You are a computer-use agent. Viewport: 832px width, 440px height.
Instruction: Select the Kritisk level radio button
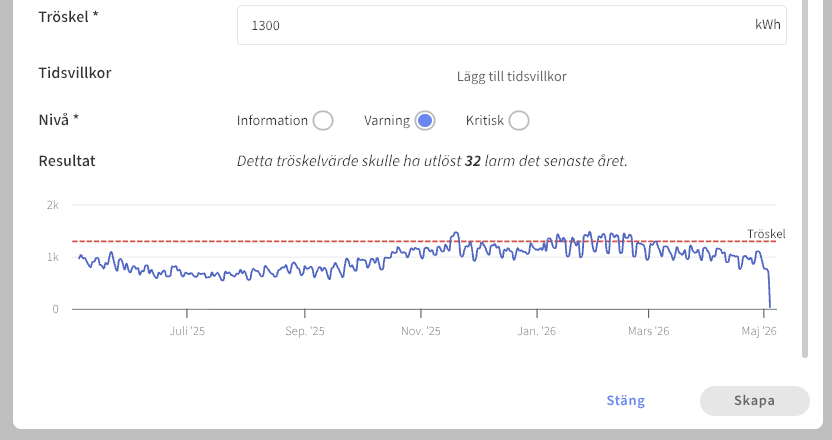coord(518,120)
